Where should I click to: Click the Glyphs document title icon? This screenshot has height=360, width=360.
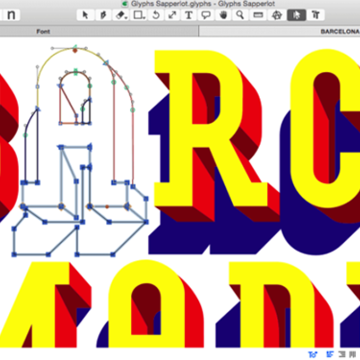click(x=125, y=4)
